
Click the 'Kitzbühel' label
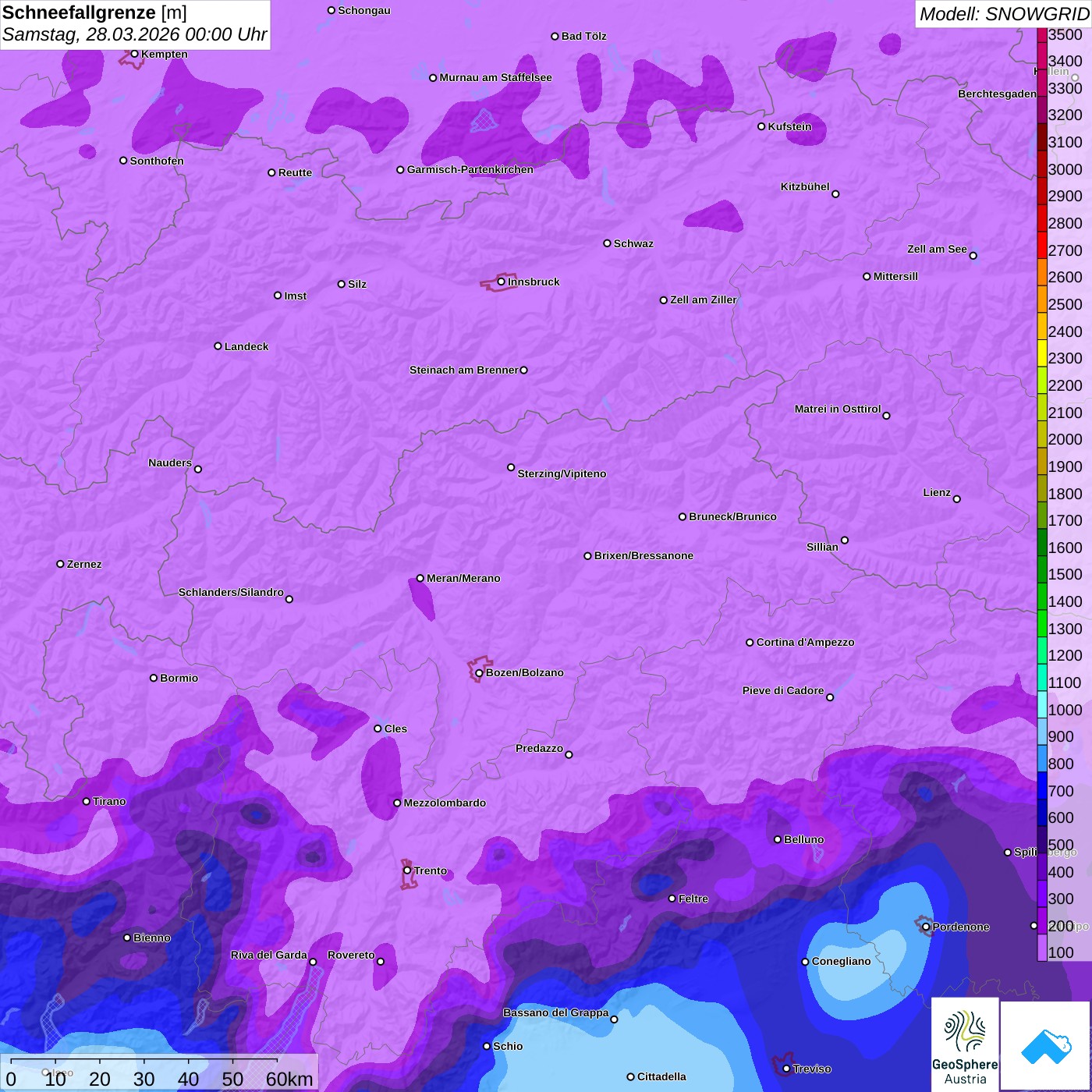click(805, 186)
